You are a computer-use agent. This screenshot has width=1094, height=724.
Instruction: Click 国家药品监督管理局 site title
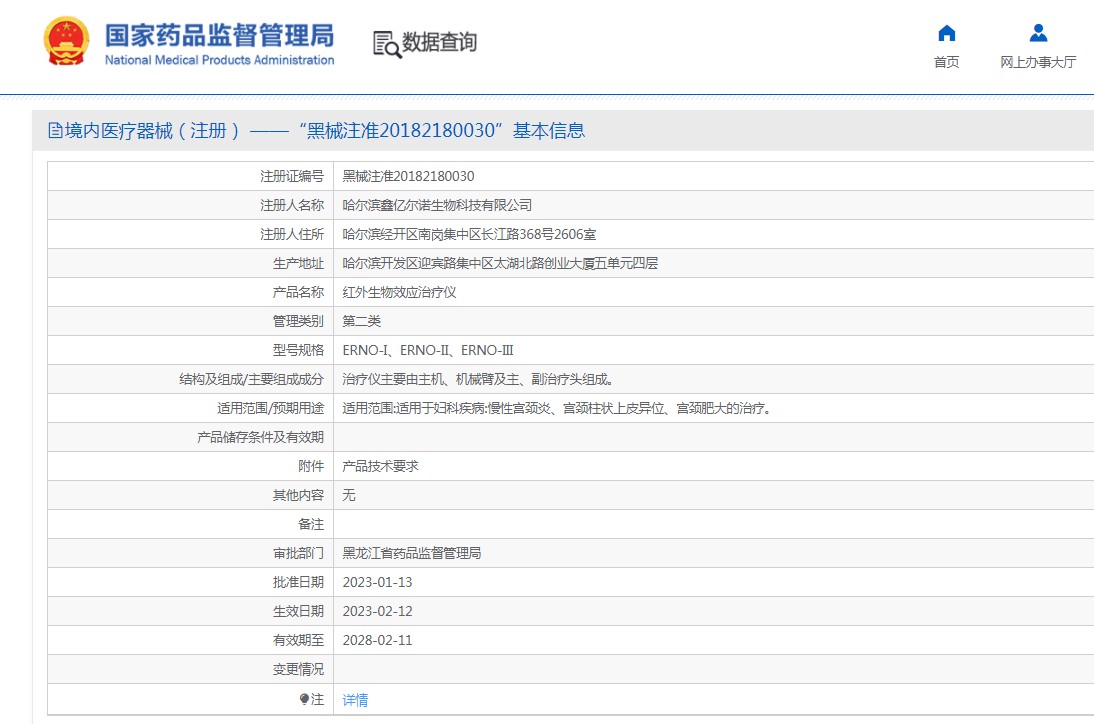(x=220, y=36)
